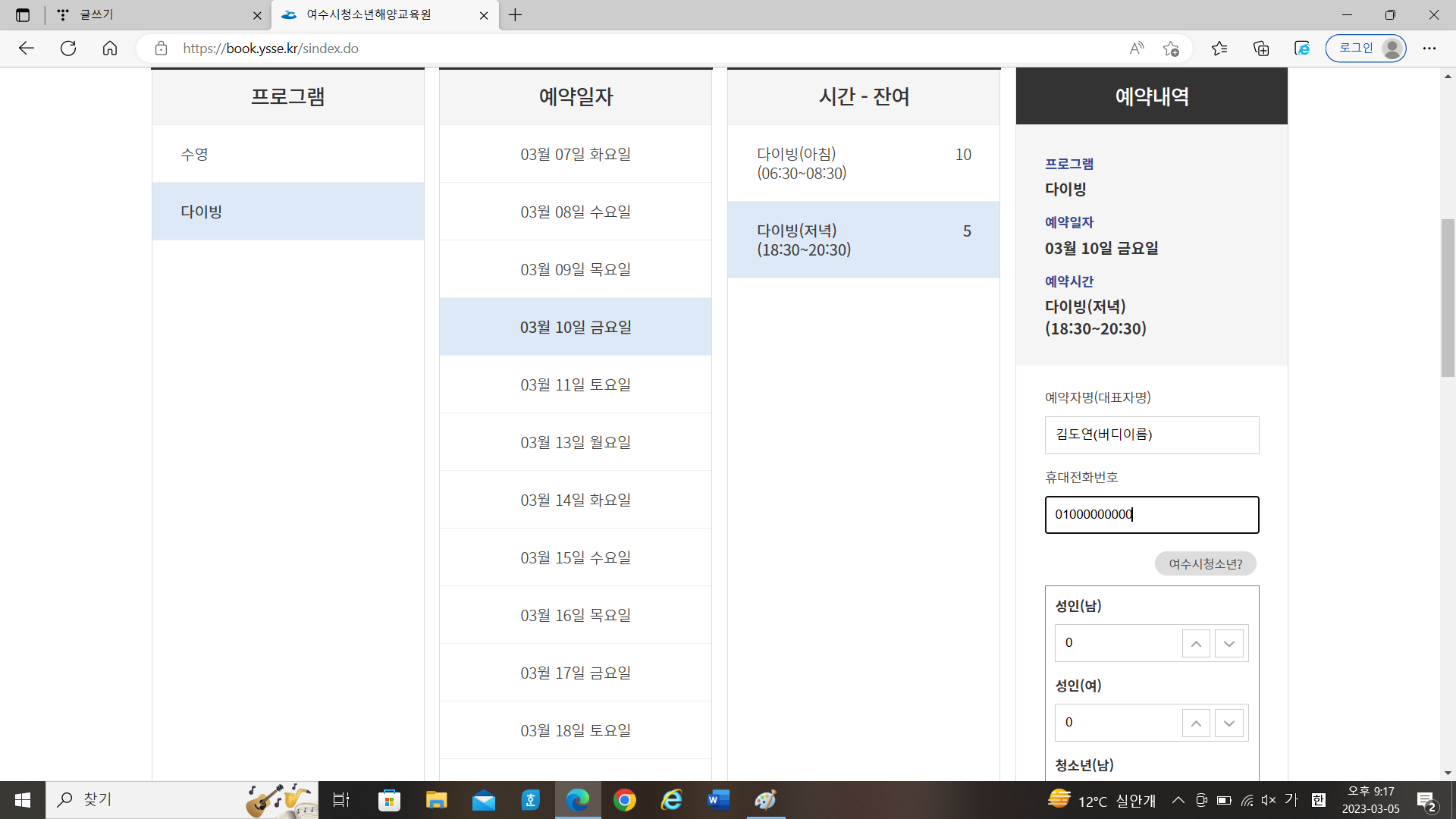Open the taskbar clock showing 오후 9:17
1456x819 pixels.
1371,800
